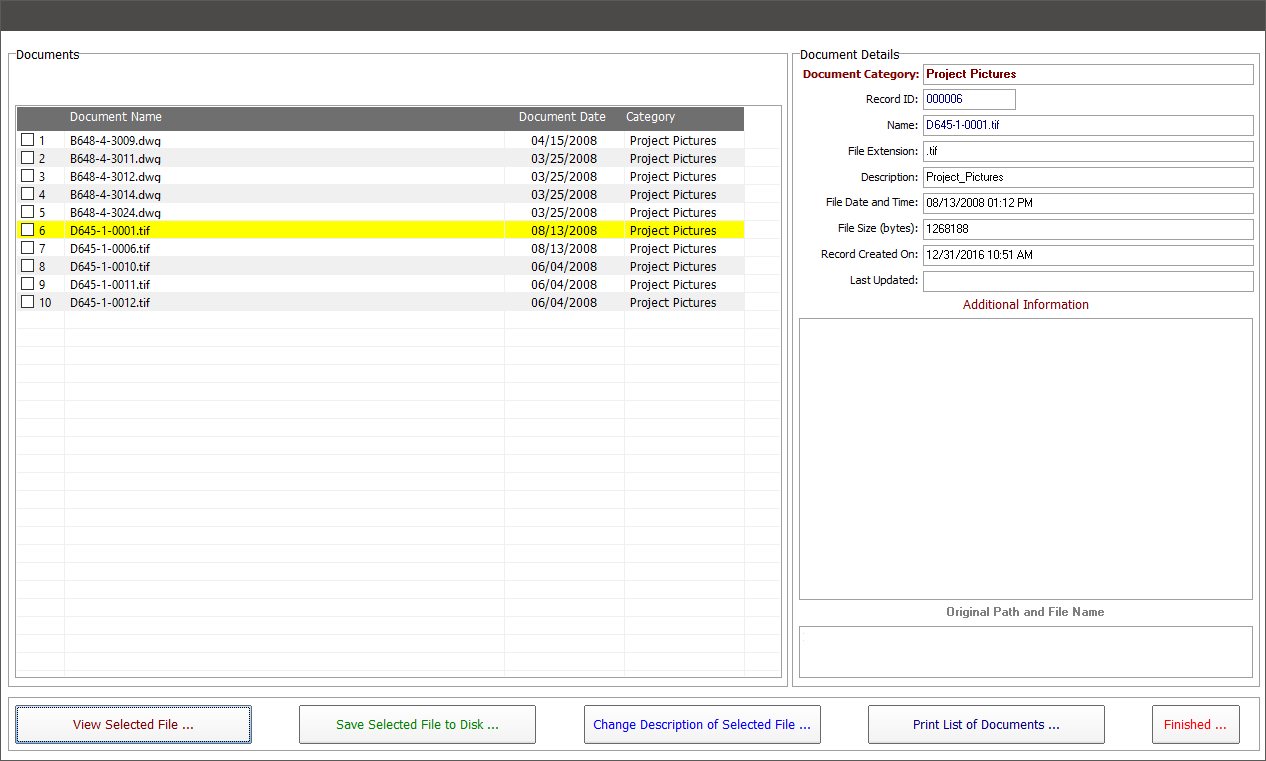1266x761 pixels.
Task: Select checkbox beside D645-1-0010.tif
Action: tap(28, 266)
